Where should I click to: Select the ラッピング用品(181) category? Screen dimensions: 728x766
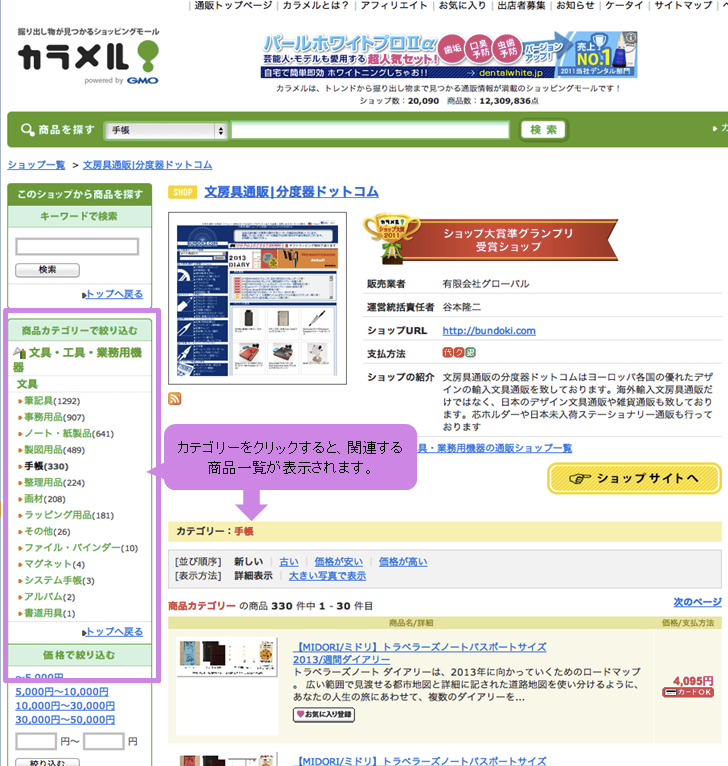pos(69,515)
